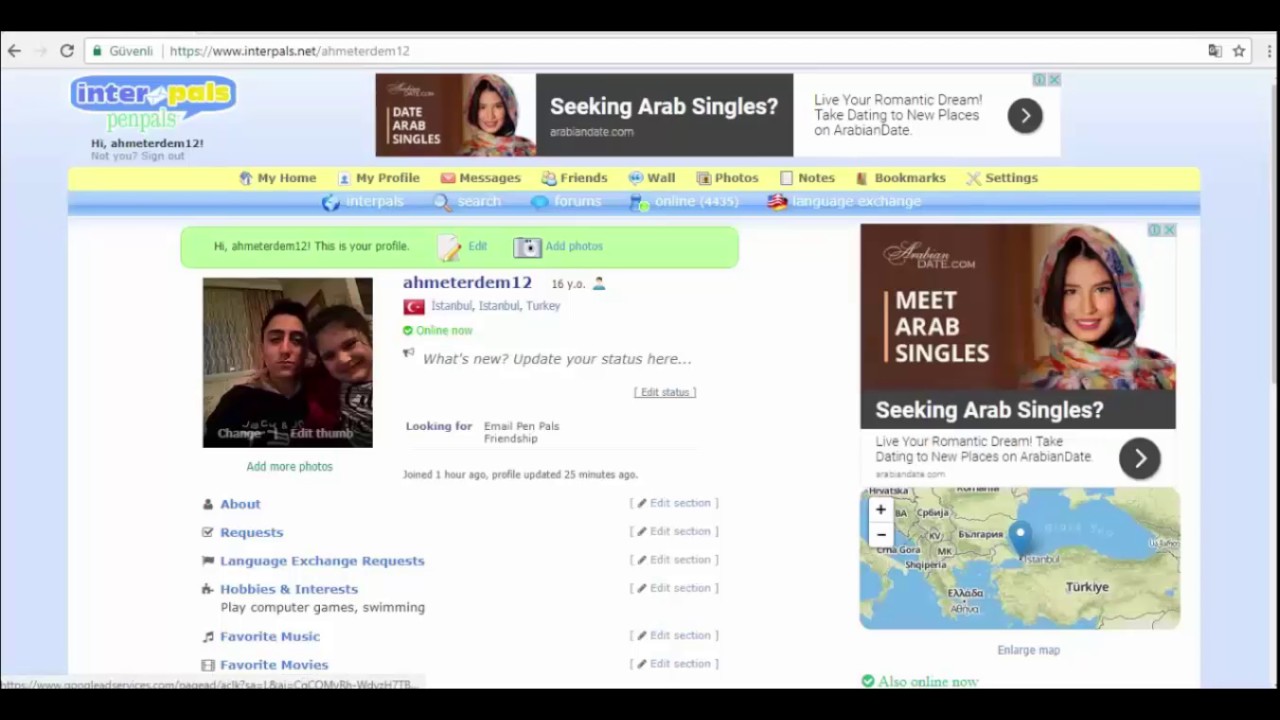Screen dimensions: 1280x720
Task: Click the interpals link in blue bar
Action: point(362,202)
